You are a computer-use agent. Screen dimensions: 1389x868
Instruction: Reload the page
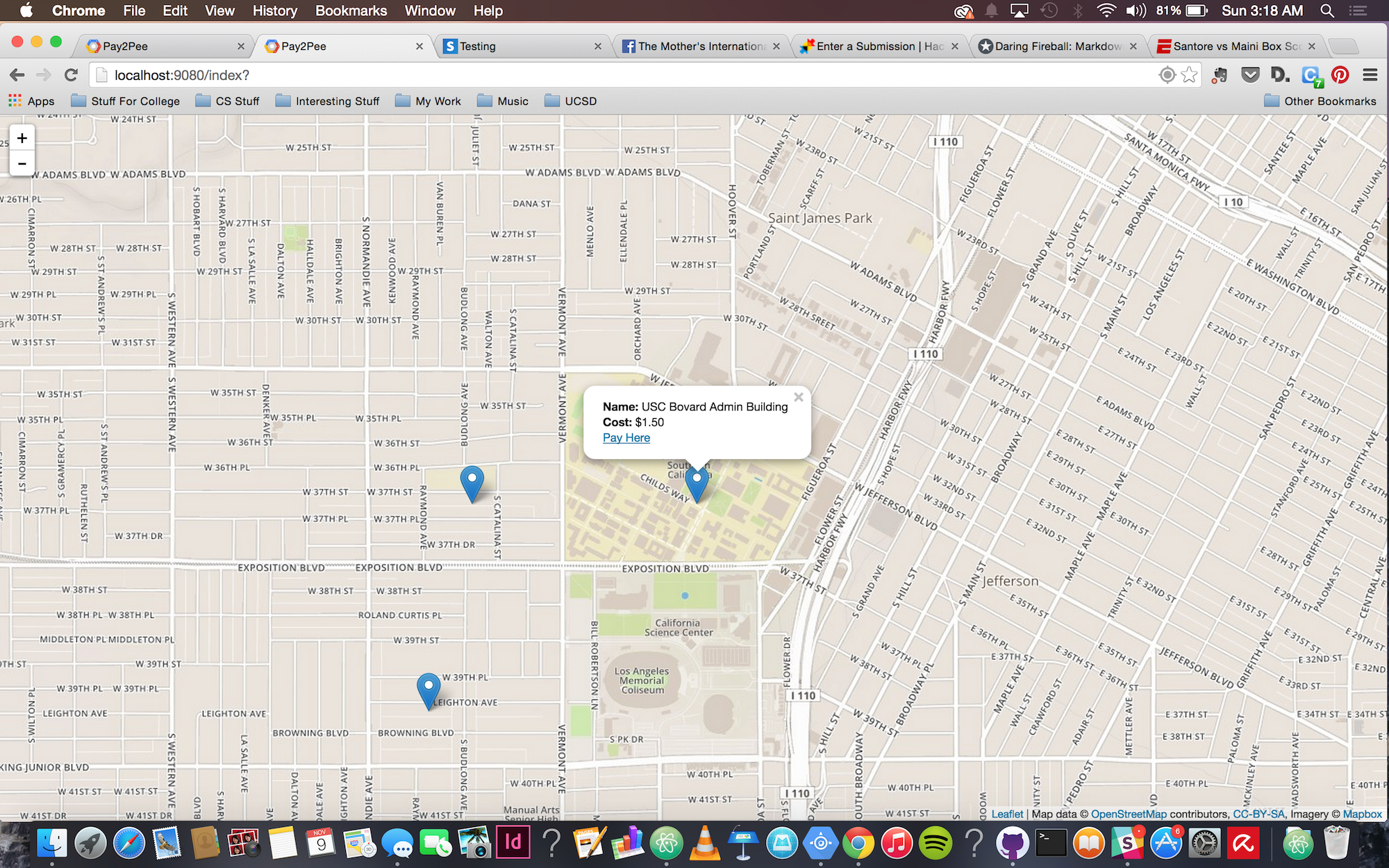coord(71,75)
